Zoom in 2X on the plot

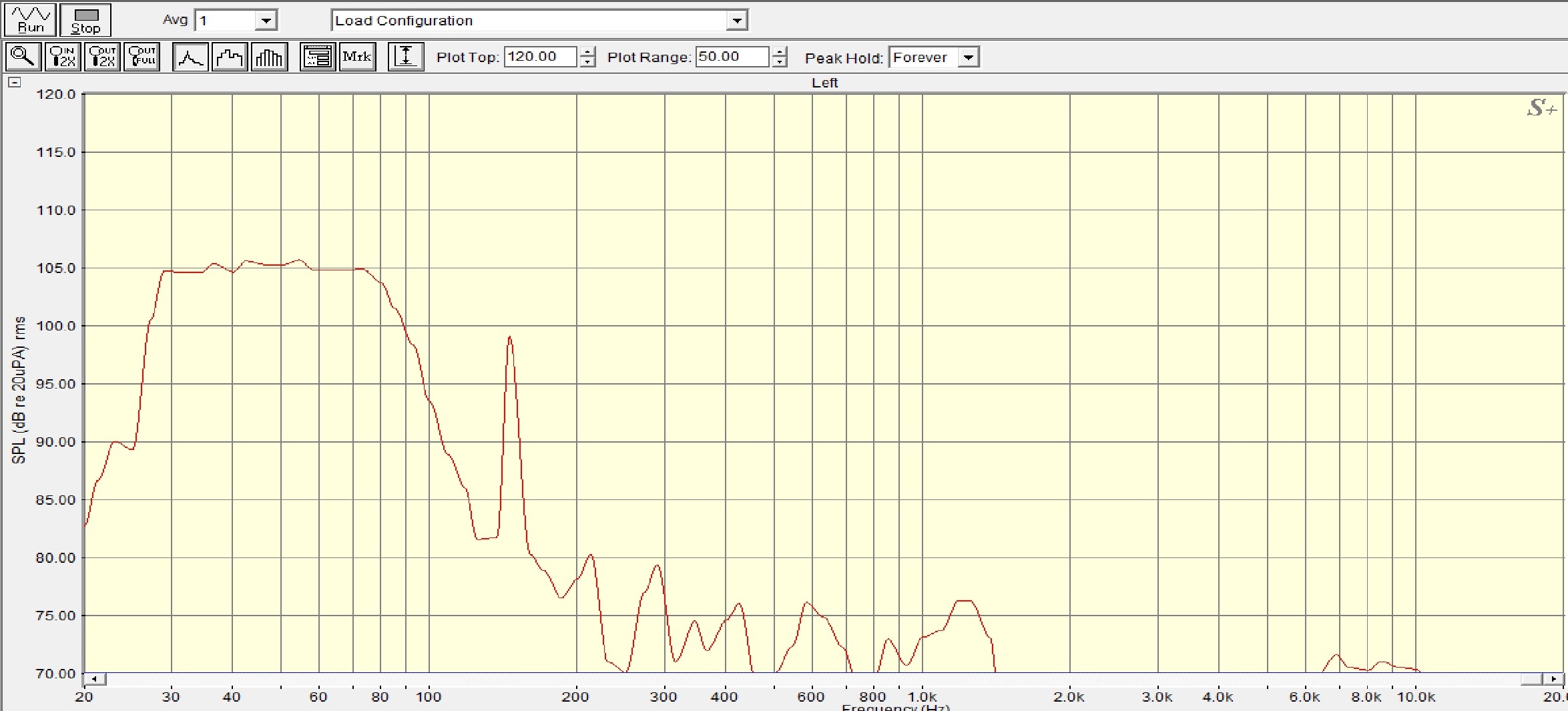click(x=63, y=57)
